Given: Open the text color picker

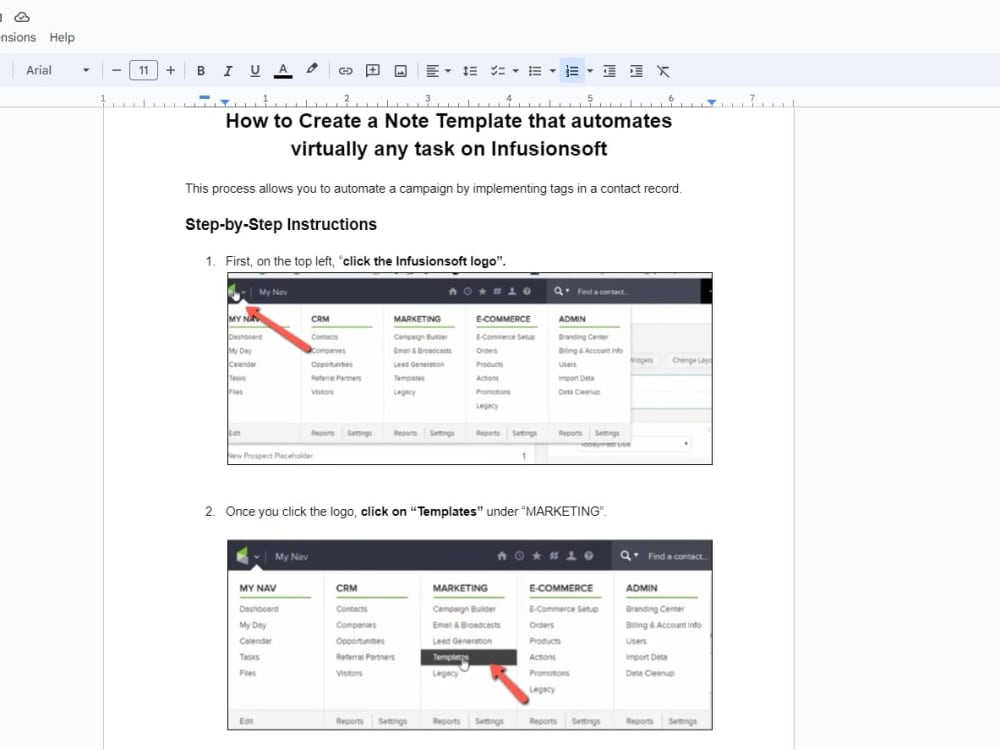Looking at the screenshot, I should 283,71.
